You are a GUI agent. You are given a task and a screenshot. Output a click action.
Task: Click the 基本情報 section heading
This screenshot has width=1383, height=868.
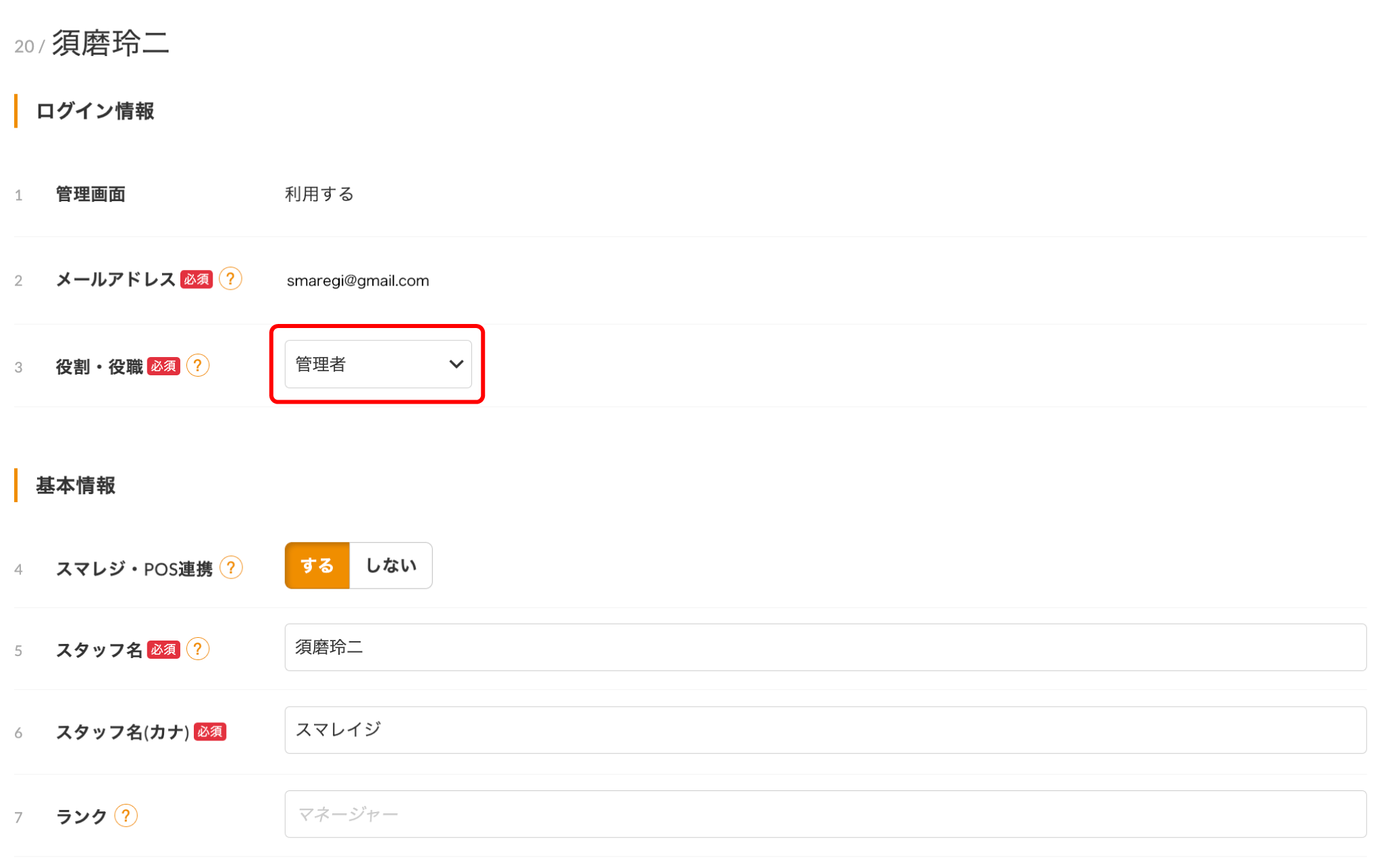[x=76, y=486]
